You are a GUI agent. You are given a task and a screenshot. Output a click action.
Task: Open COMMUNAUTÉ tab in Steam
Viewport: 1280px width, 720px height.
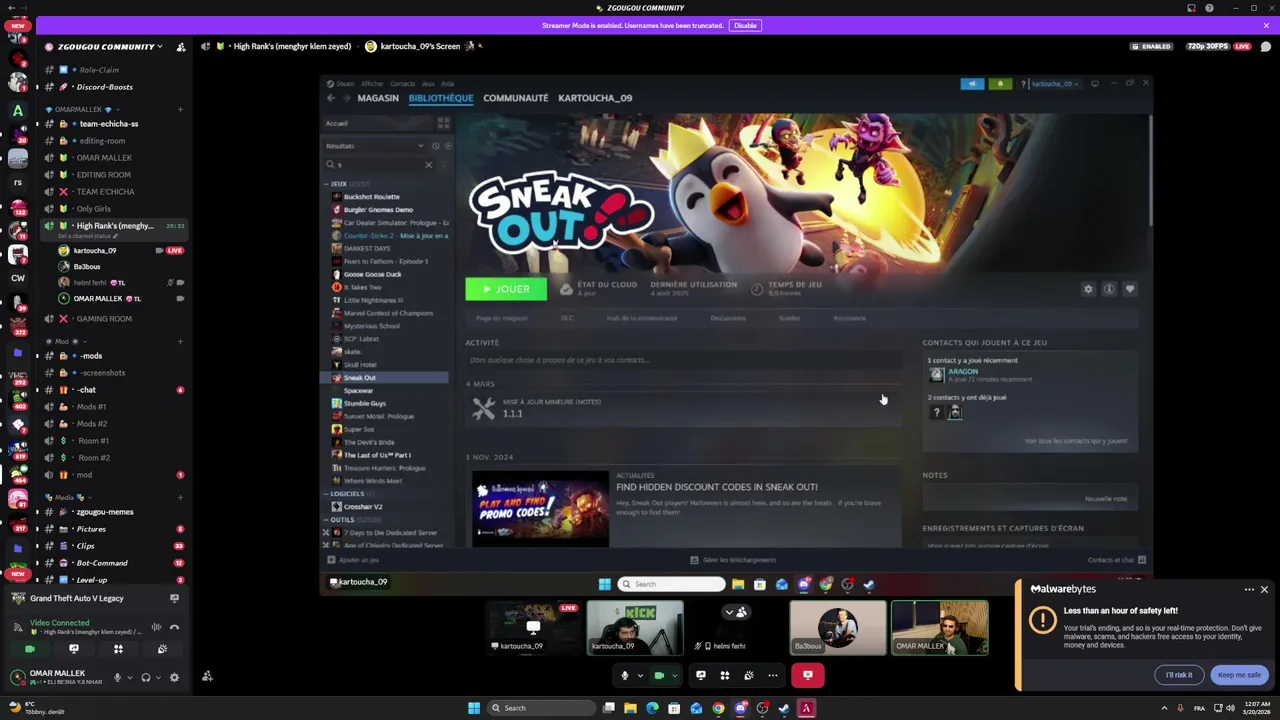(516, 98)
